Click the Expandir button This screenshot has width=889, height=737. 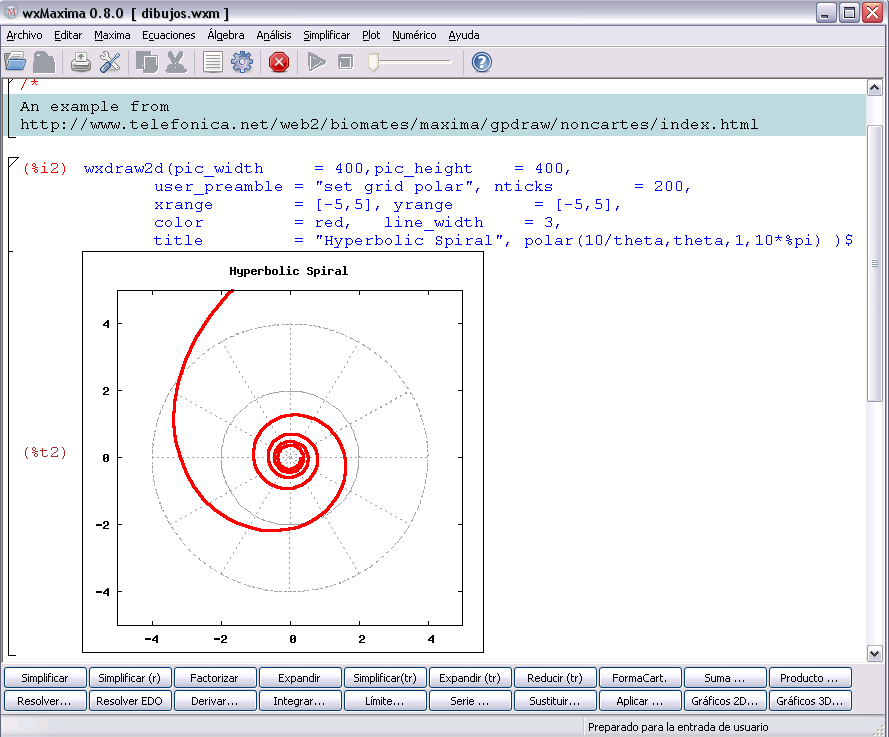click(x=300, y=678)
